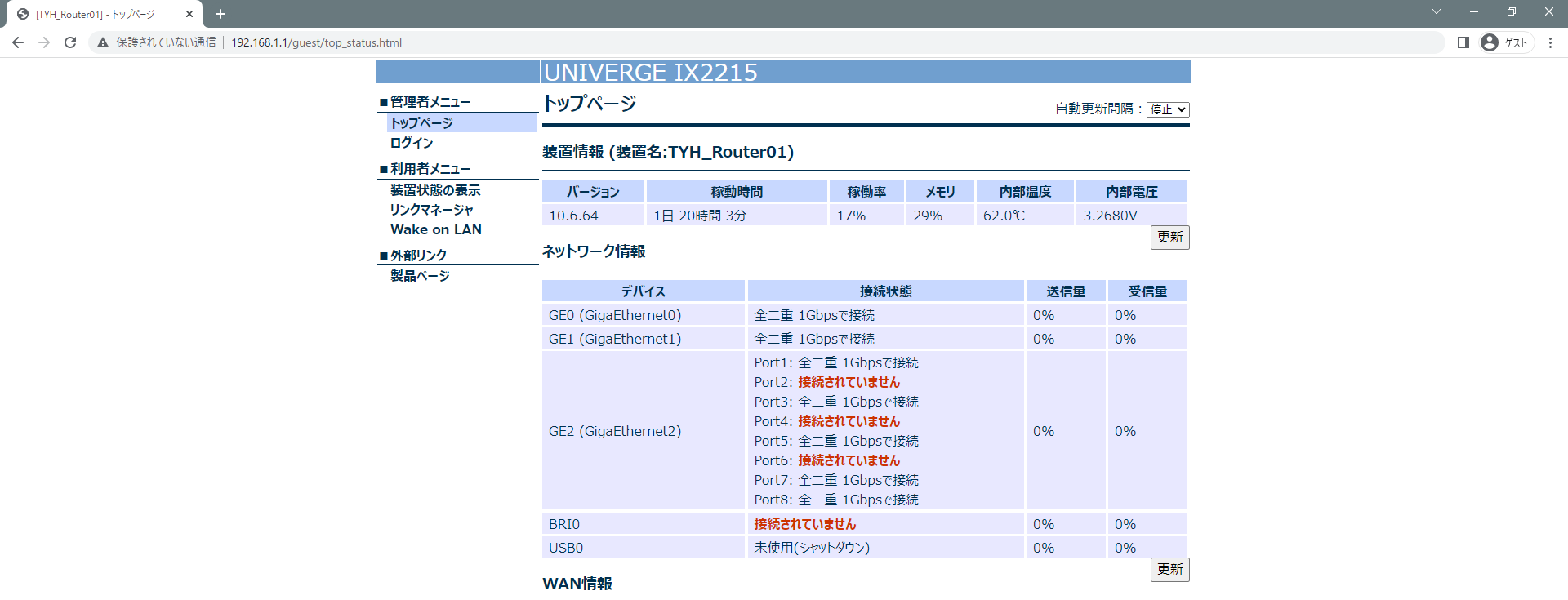
Task: Restore down the browser window
Action: click(1512, 11)
